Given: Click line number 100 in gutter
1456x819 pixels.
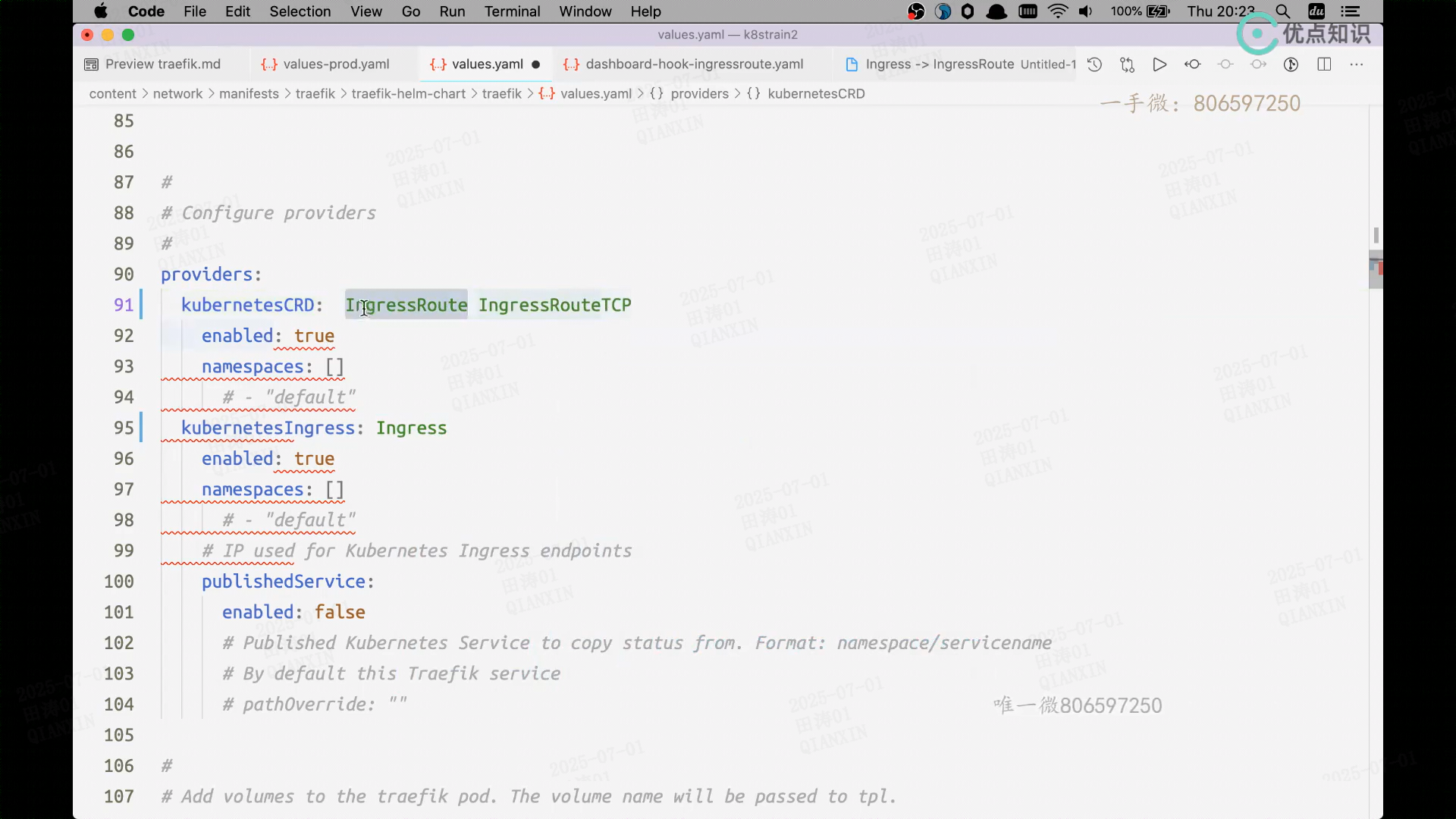Looking at the screenshot, I should pyautogui.click(x=119, y=582).
